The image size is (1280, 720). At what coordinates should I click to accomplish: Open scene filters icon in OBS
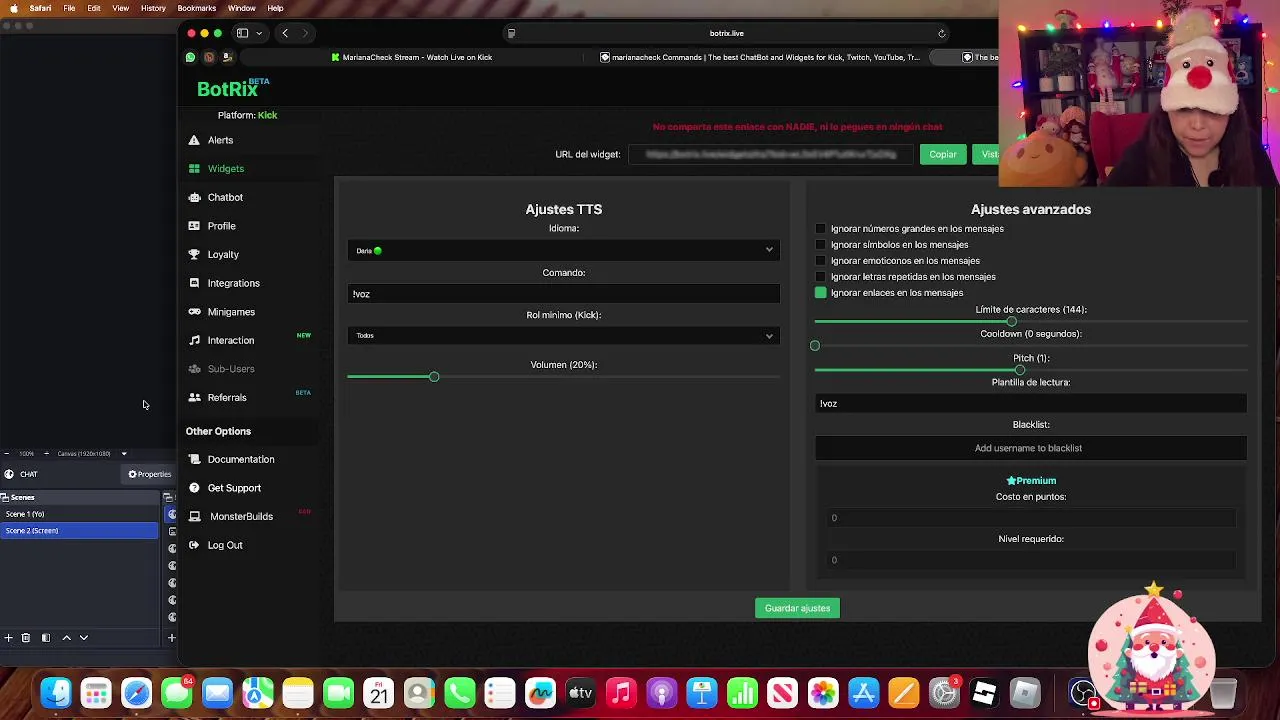(45, 637)
